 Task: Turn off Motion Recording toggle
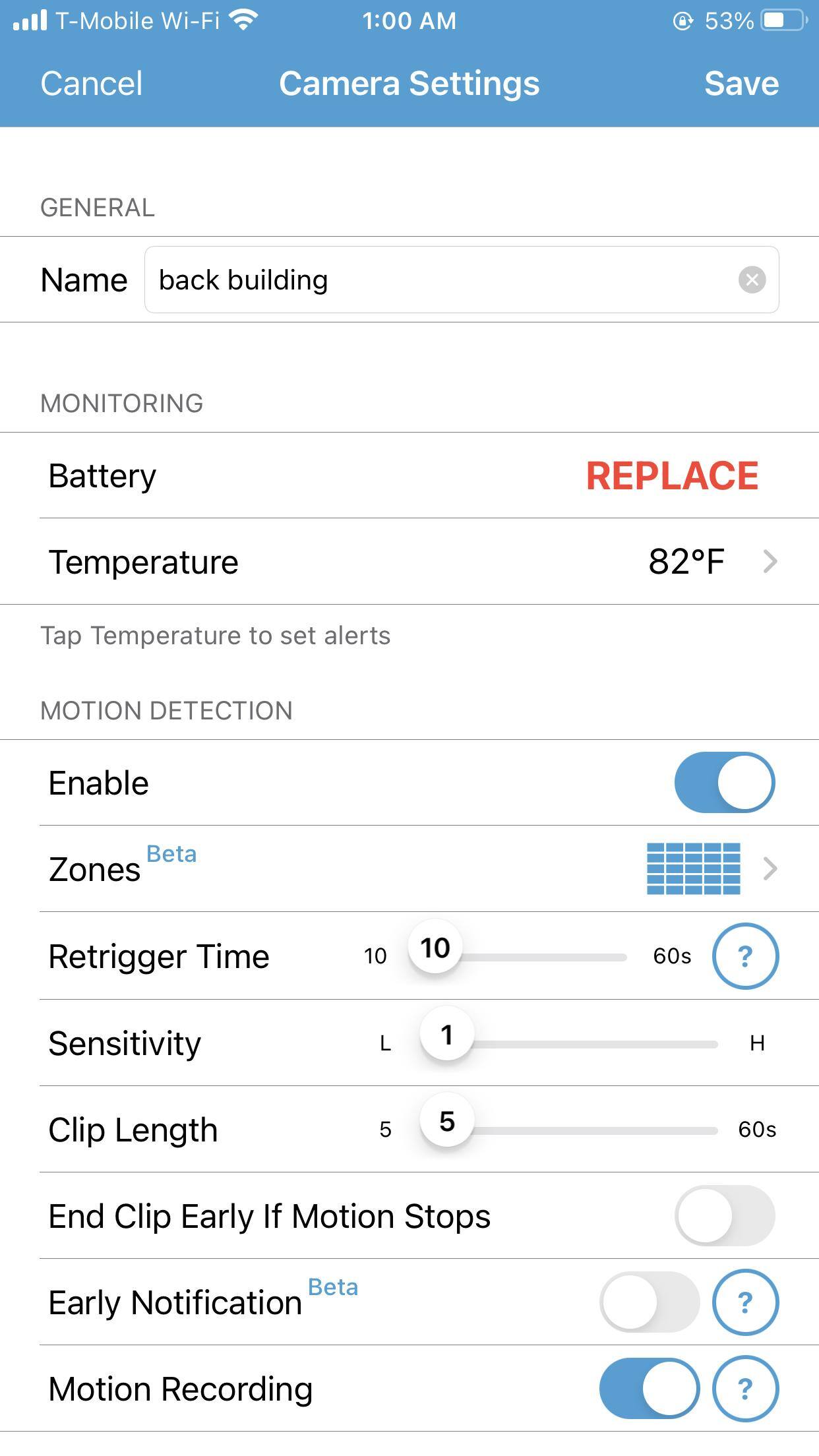click(649, 1389)
